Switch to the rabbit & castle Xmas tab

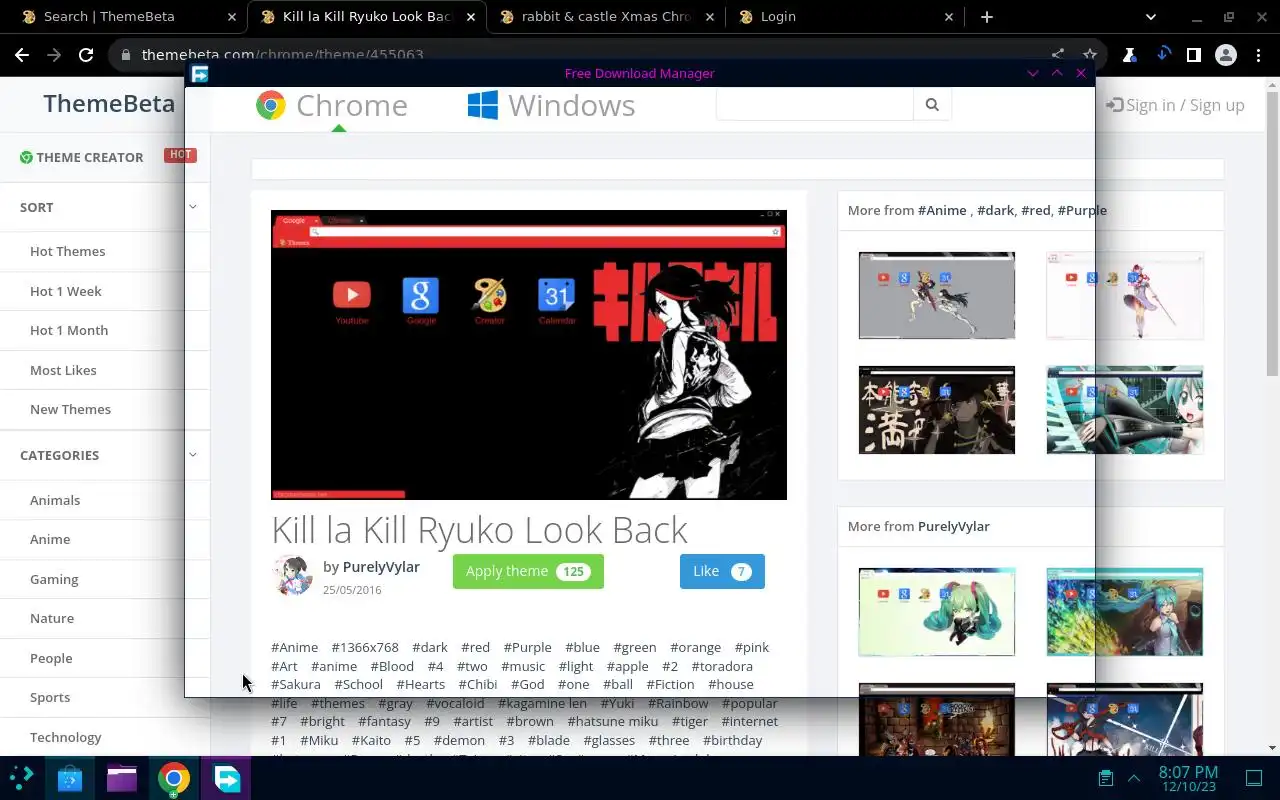pos(594,17)
